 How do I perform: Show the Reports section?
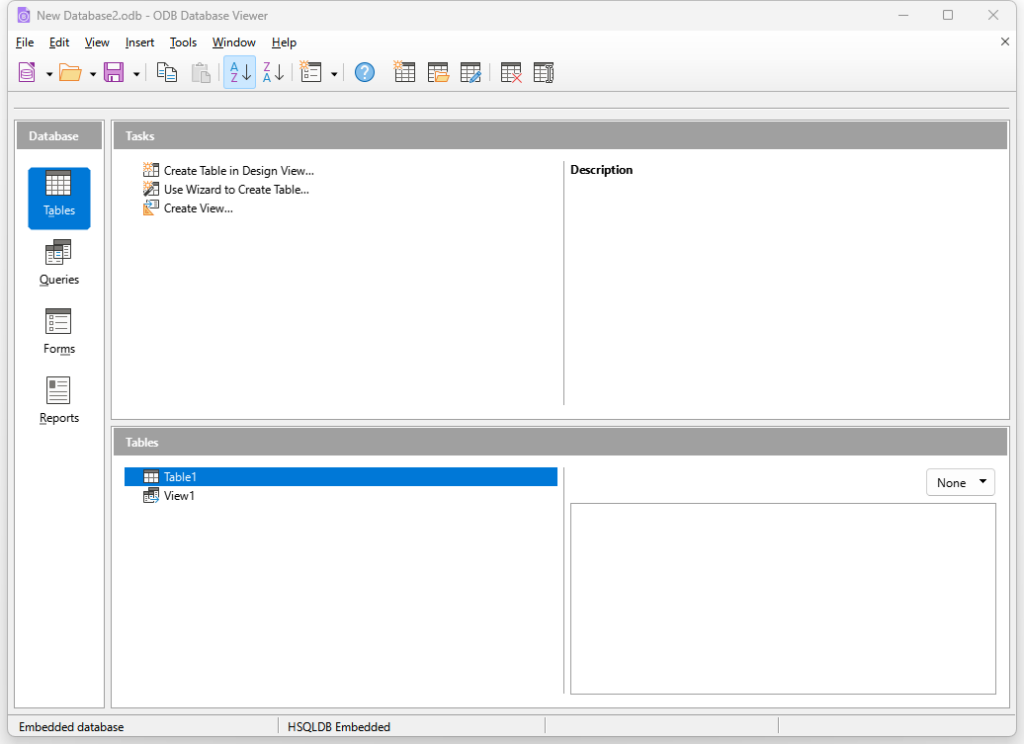59,401
